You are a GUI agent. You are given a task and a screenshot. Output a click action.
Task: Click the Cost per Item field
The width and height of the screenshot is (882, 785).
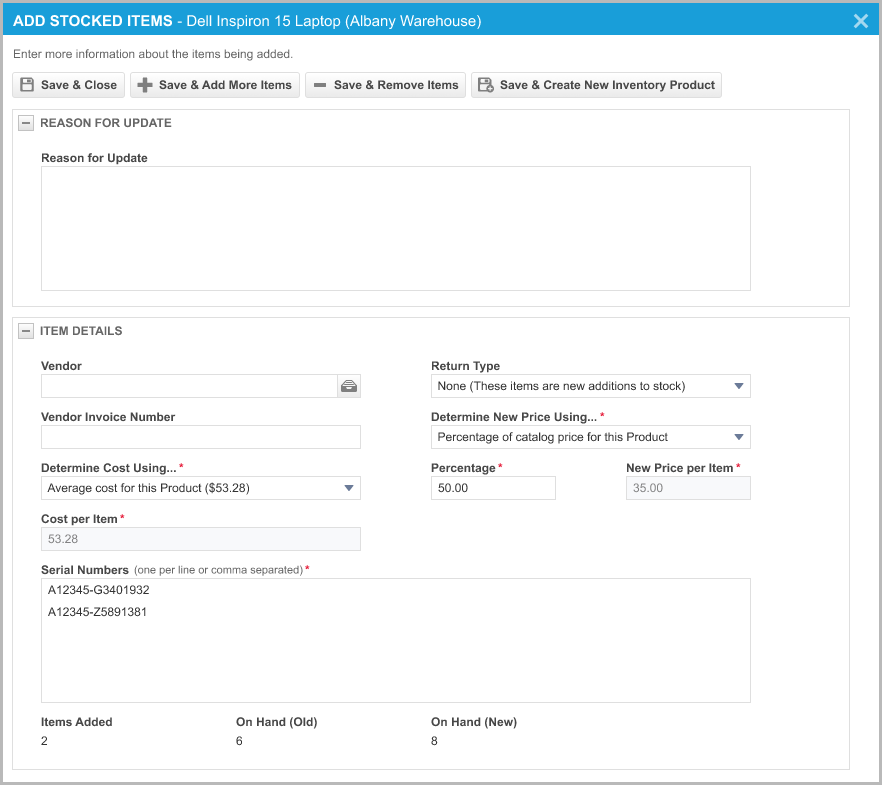[x=201, y=539]
